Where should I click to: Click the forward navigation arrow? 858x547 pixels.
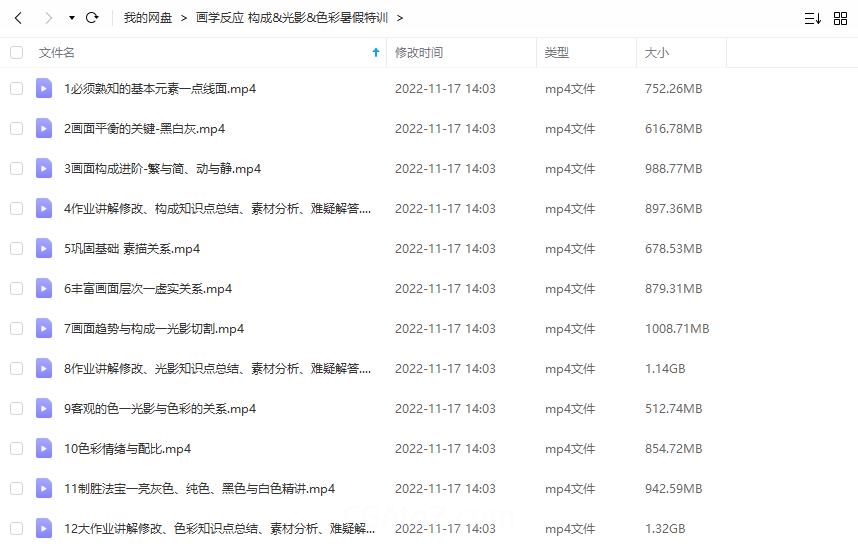(x=48, y=18)
